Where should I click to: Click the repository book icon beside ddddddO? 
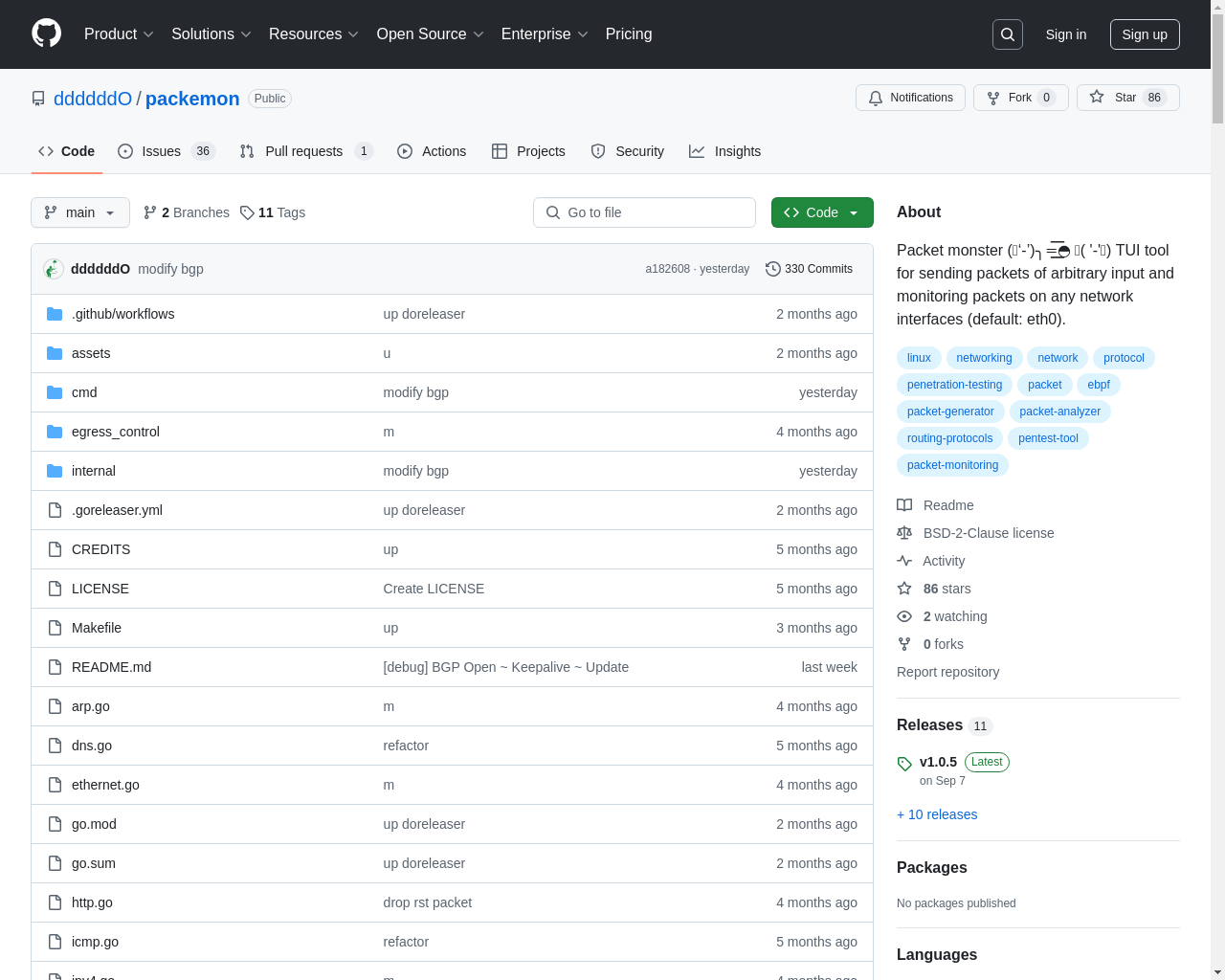(x=38, y=99)
